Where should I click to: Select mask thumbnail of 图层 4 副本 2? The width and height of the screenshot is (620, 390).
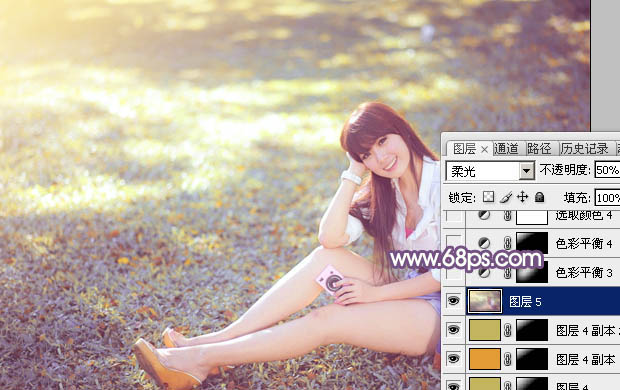[532, 330]
